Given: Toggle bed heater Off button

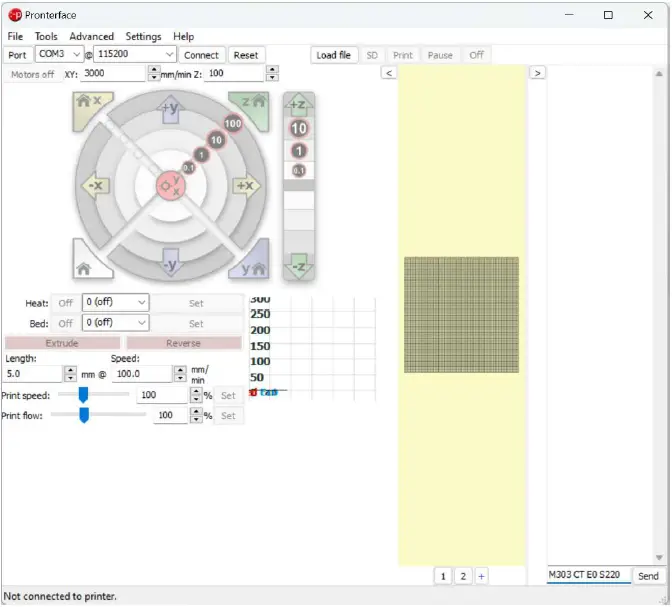Looking at the screenshot, I should 65,323.
